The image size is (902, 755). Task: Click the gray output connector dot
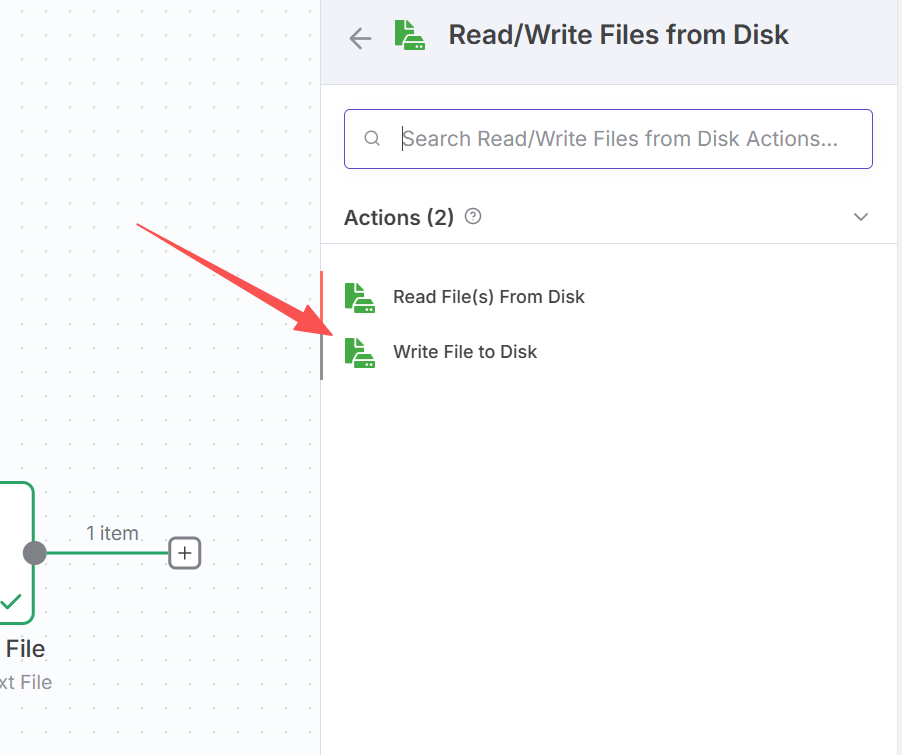click(35, 552)
